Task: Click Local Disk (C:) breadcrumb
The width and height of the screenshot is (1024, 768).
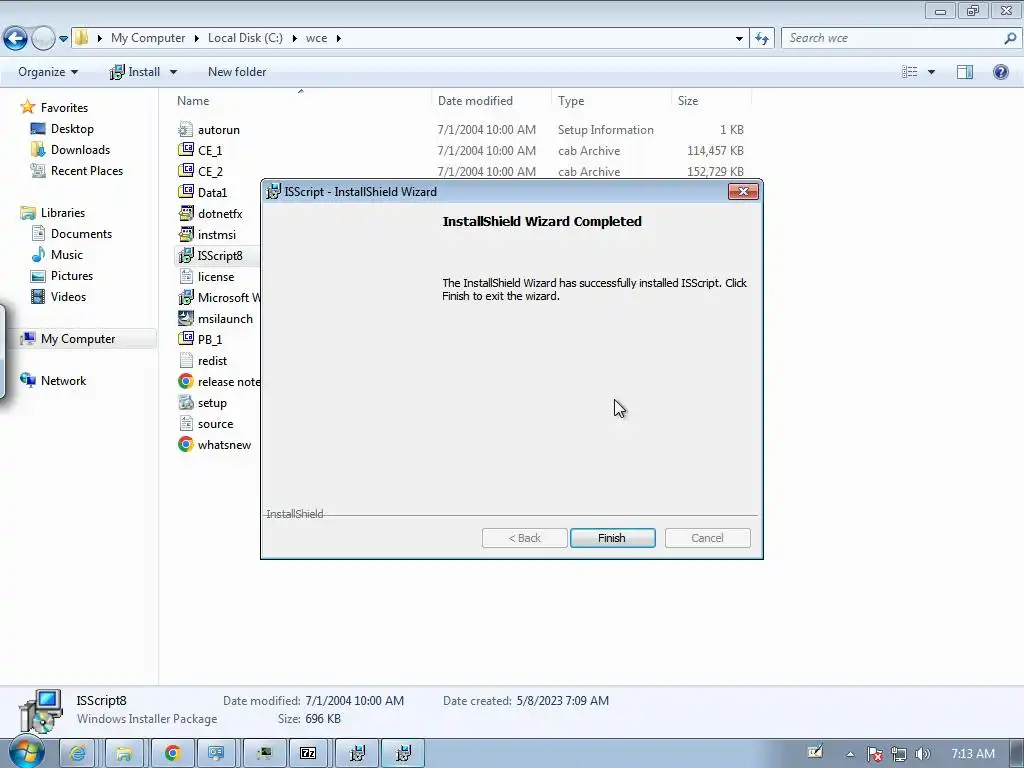Action: 246,38
